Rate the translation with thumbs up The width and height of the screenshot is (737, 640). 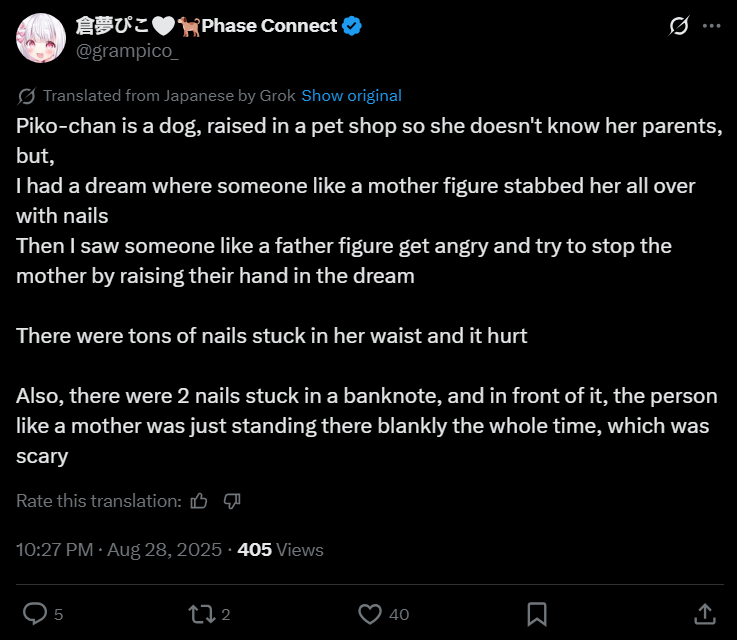click(x=199, y=501)
